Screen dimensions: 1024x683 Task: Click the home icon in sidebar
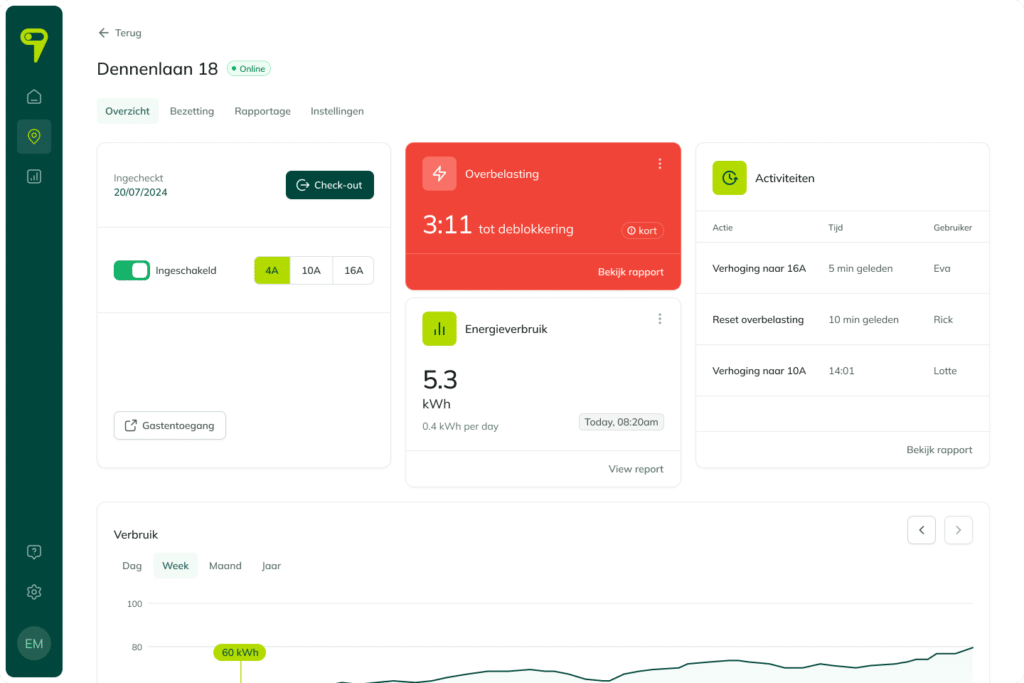click(34, 97)
